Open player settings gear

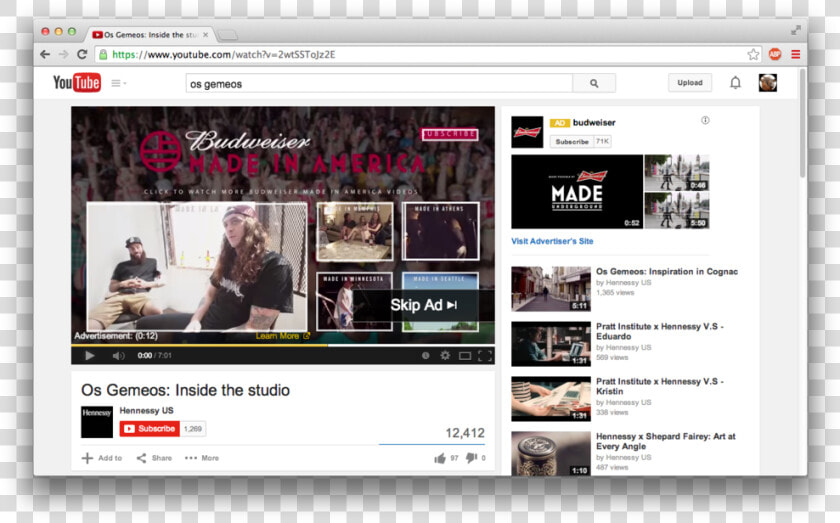[445, 355]
